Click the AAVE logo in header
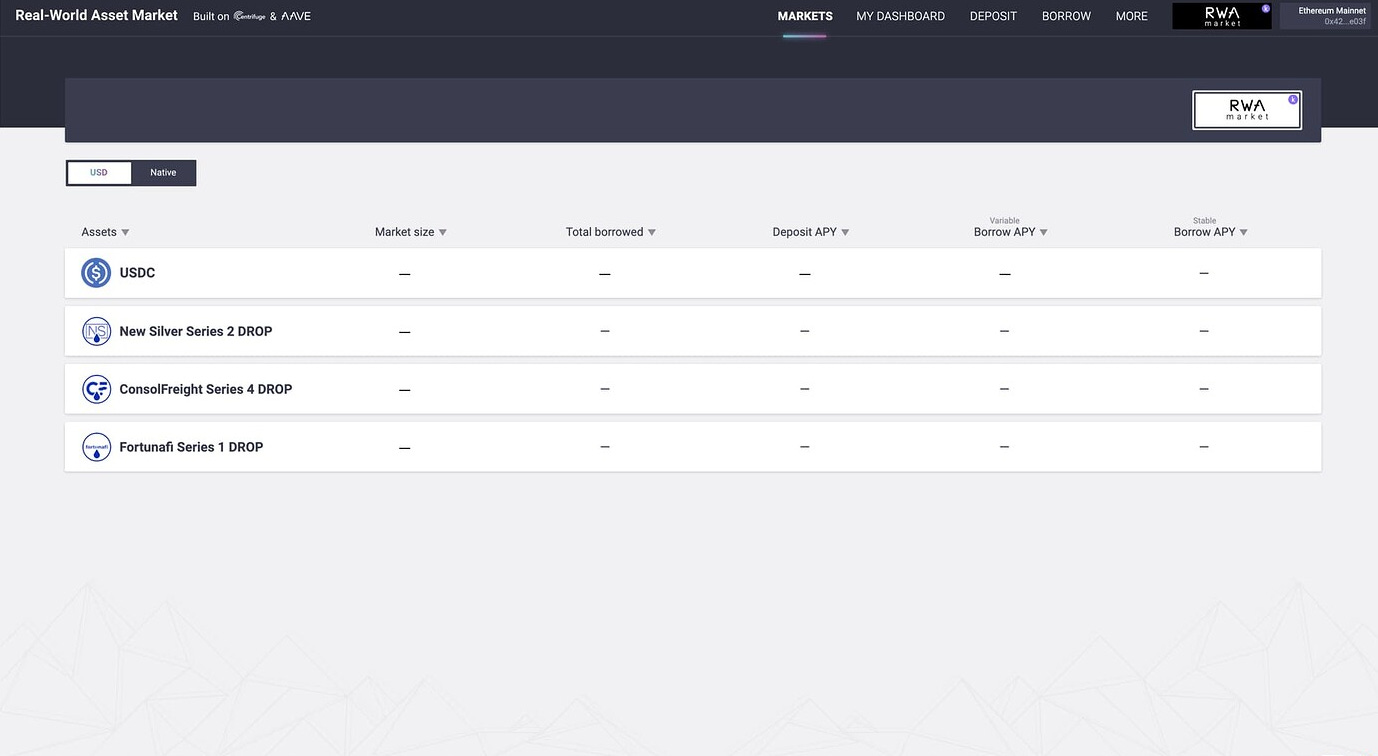This screenshot has width=1378, height=756. pos(296,16)
